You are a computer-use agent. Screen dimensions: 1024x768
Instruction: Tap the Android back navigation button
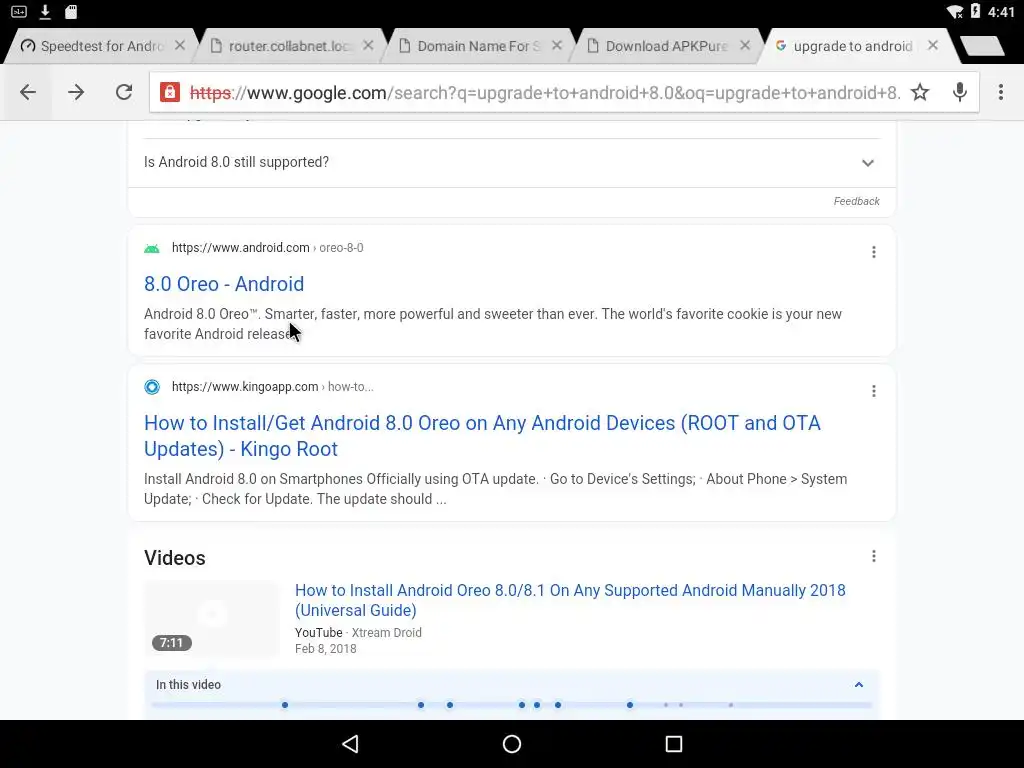point(351,744)
